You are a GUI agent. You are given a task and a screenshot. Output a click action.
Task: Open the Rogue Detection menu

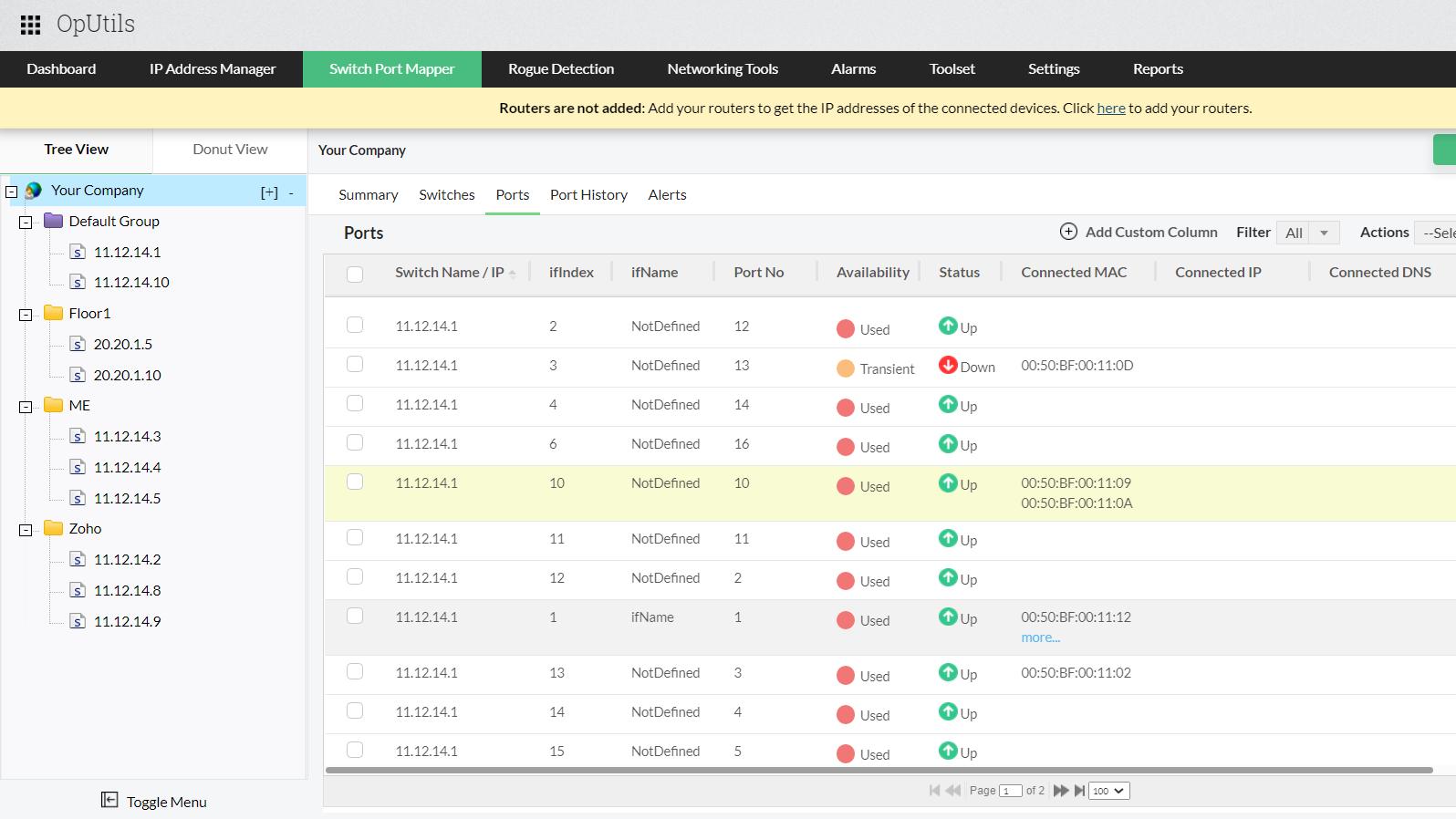coord(560,69)
